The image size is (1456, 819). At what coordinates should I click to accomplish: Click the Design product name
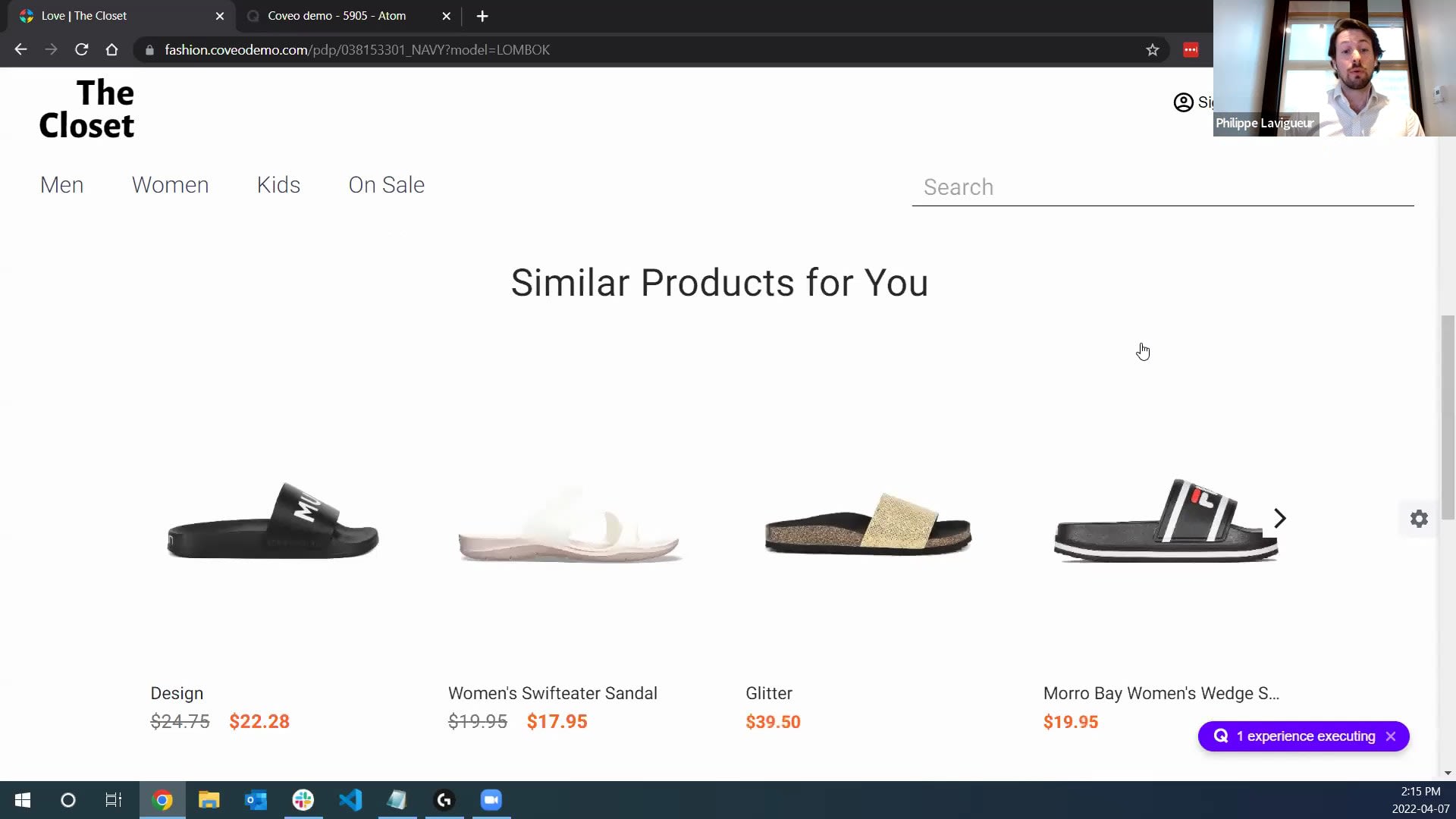(177, 694)
